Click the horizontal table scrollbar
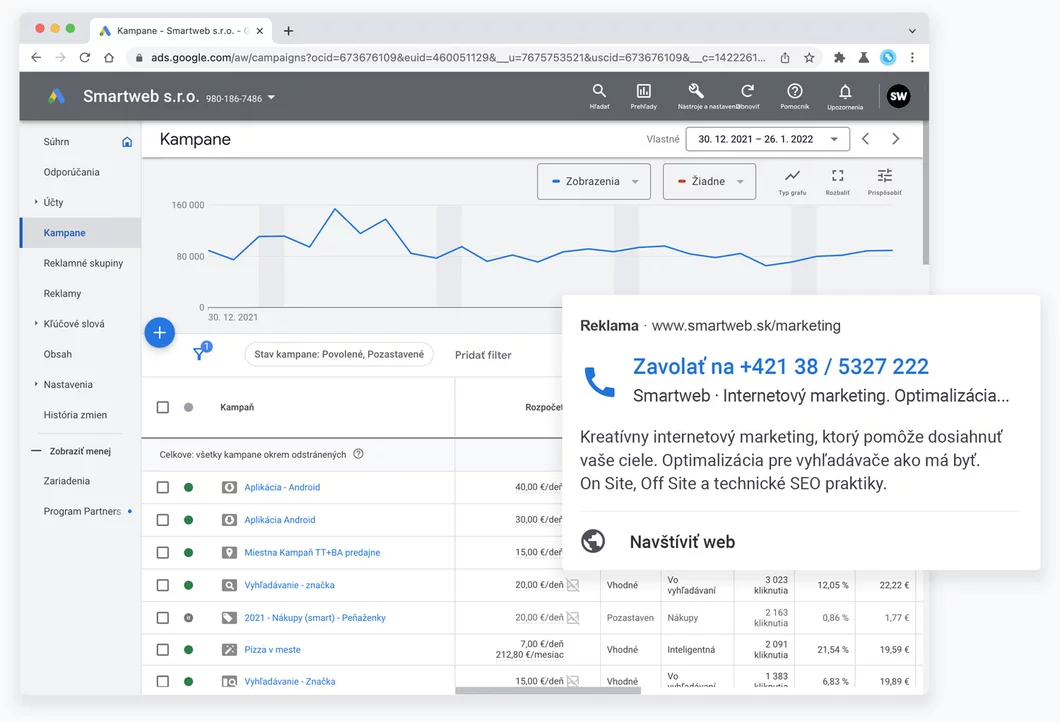The image size is (1060, 722). pyautogui.click(x=548, y=690)
